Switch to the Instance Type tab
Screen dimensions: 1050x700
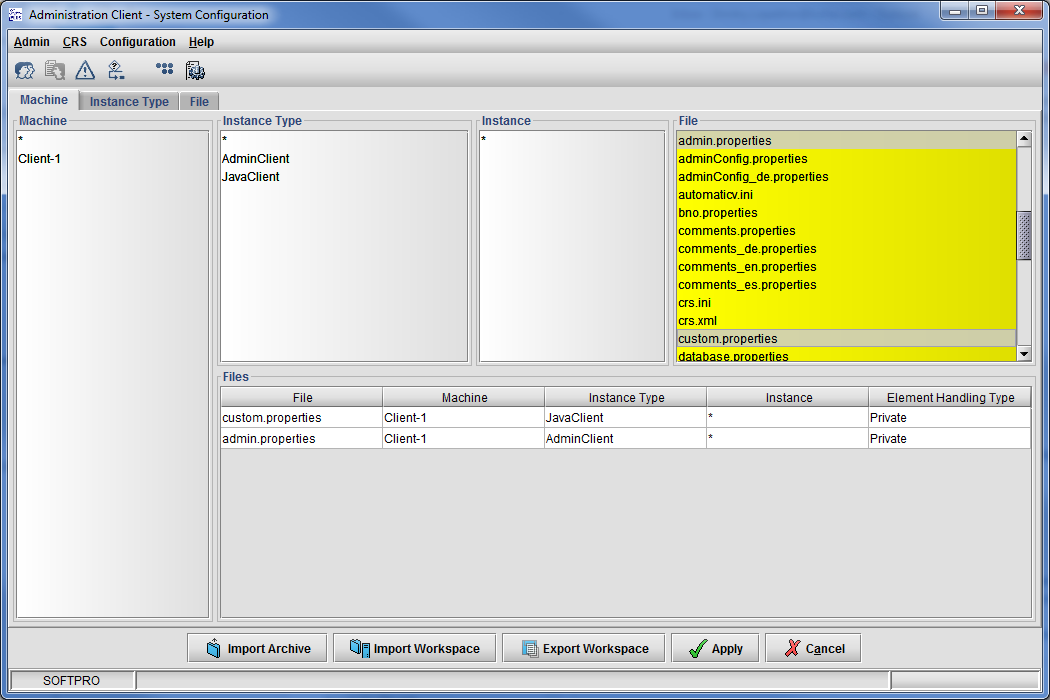coord(129,101)
